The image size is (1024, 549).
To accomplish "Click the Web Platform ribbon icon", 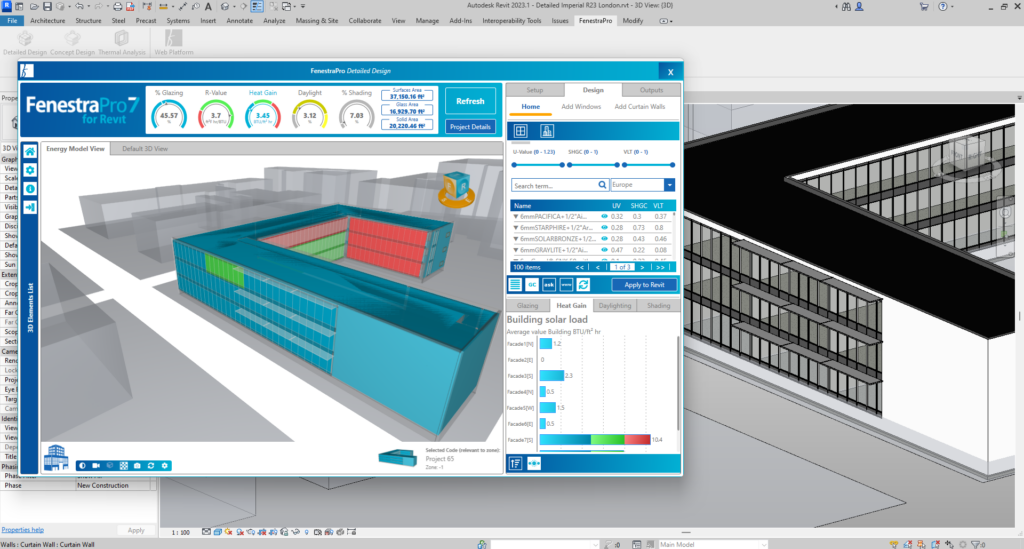I will pyautogui.click(x=173, y=39).
